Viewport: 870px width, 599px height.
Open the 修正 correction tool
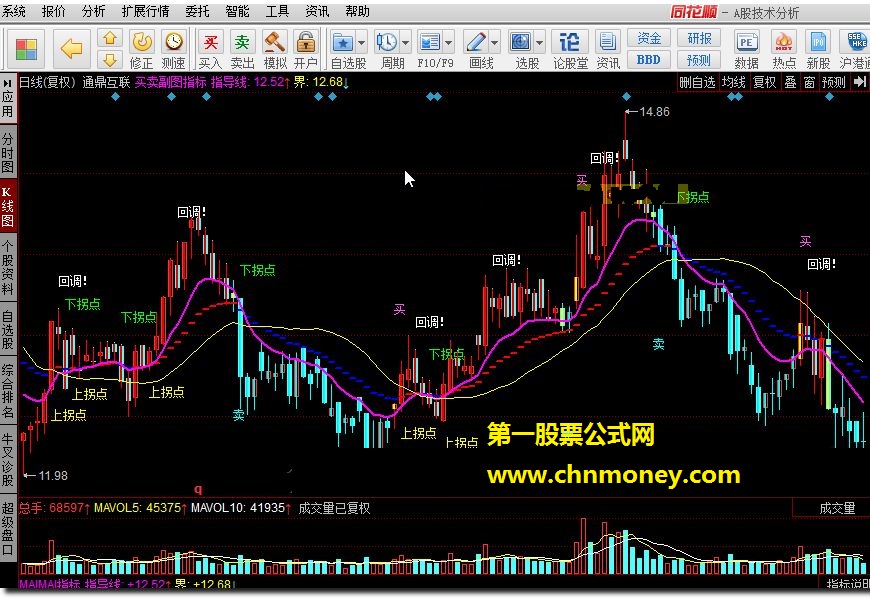pos(141,49)
